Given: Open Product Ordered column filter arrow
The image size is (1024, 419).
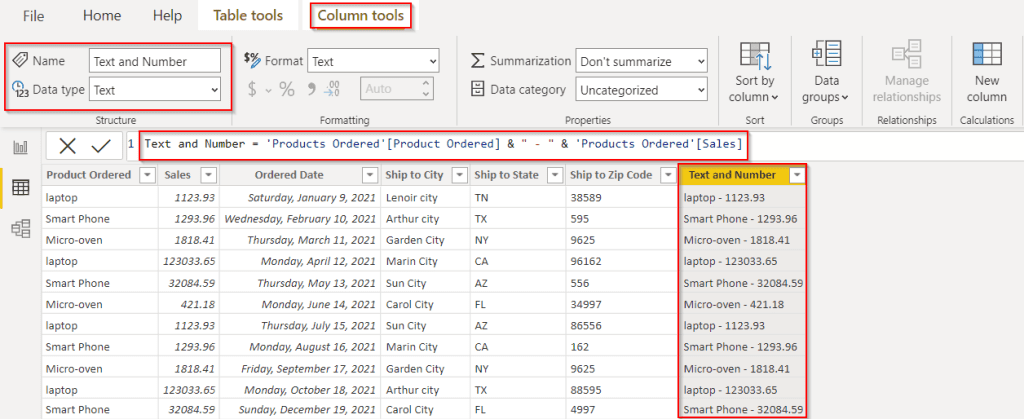Looking at the screenshot, I should point(148,175).
